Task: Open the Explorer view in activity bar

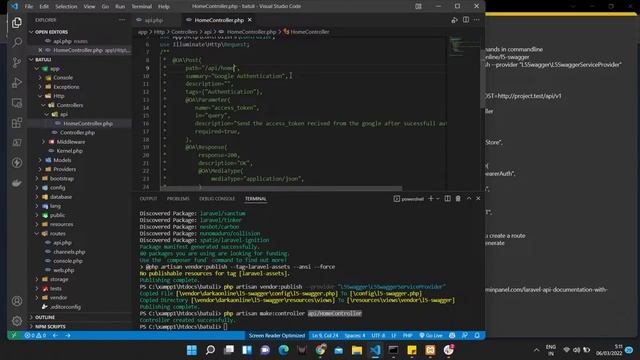Action: [x=17, y=22]
